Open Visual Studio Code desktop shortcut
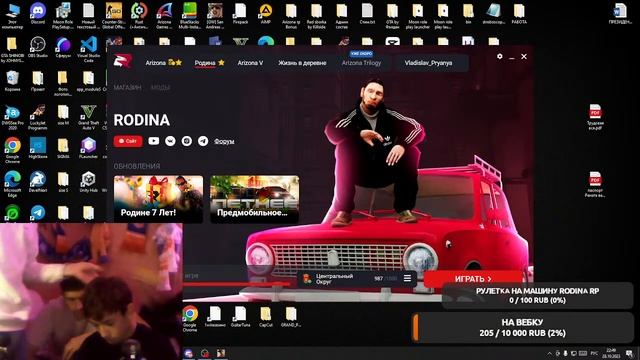The image size is (640, 360). [x=88, y=49]
